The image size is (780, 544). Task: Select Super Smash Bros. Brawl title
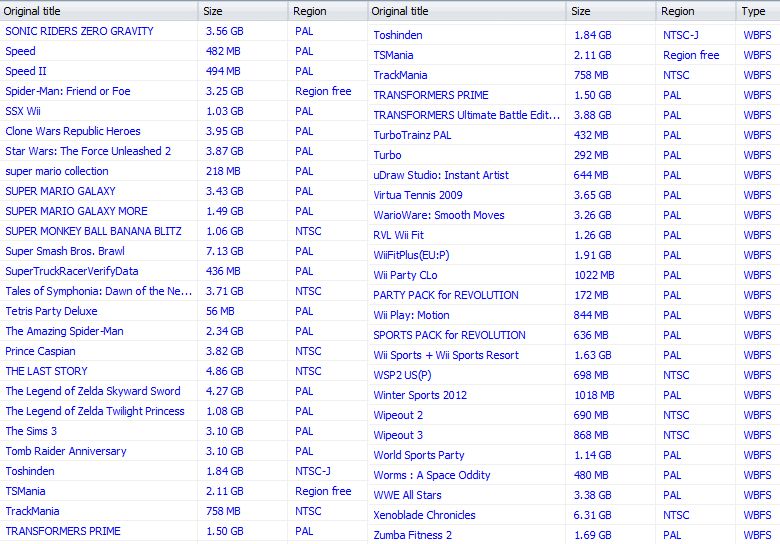[x=65, y=251]
